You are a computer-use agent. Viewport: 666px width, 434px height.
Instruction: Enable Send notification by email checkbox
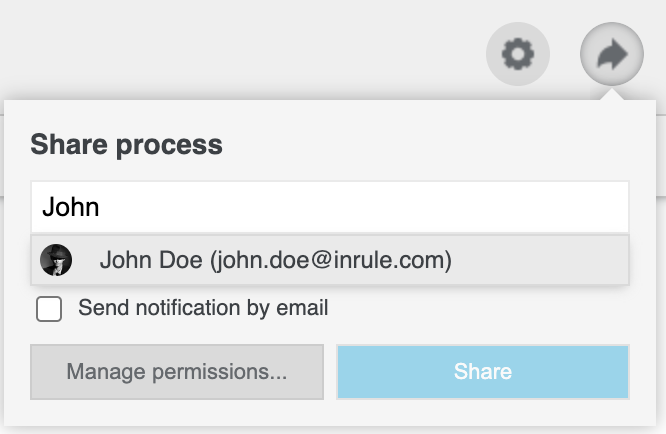click(x=49, y=309)
